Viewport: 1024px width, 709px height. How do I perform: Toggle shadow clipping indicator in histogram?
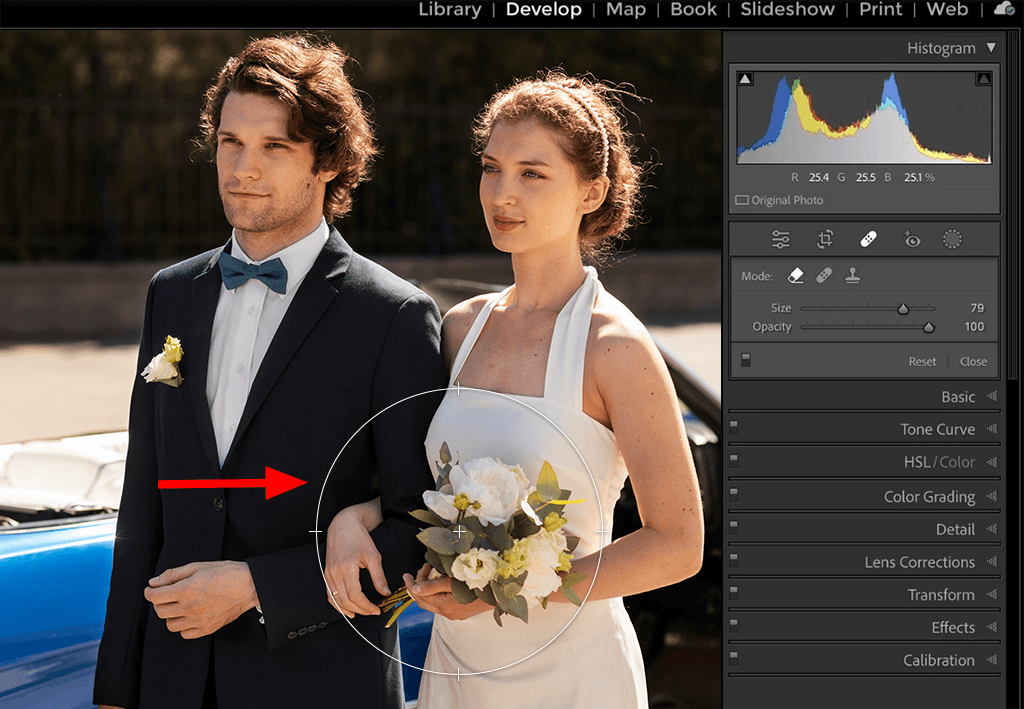click(744, 79)
